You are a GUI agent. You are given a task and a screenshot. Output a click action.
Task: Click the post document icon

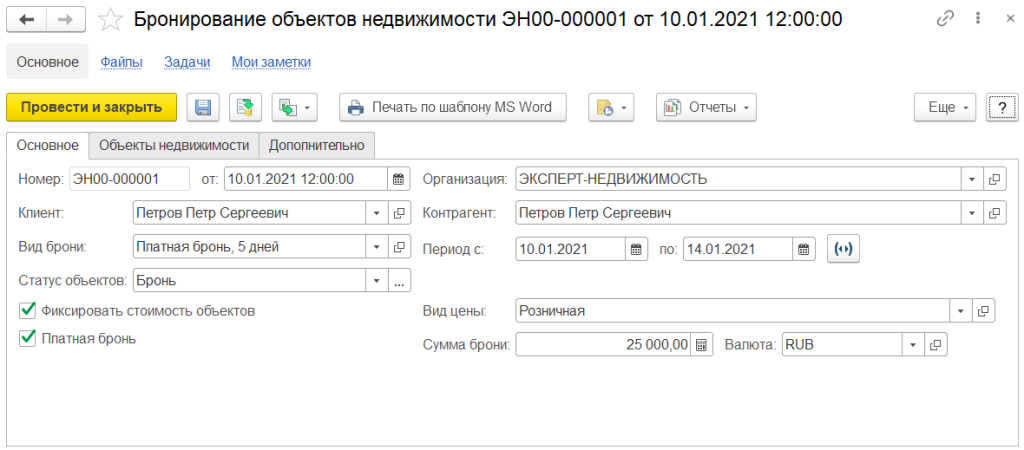(244, 107)
